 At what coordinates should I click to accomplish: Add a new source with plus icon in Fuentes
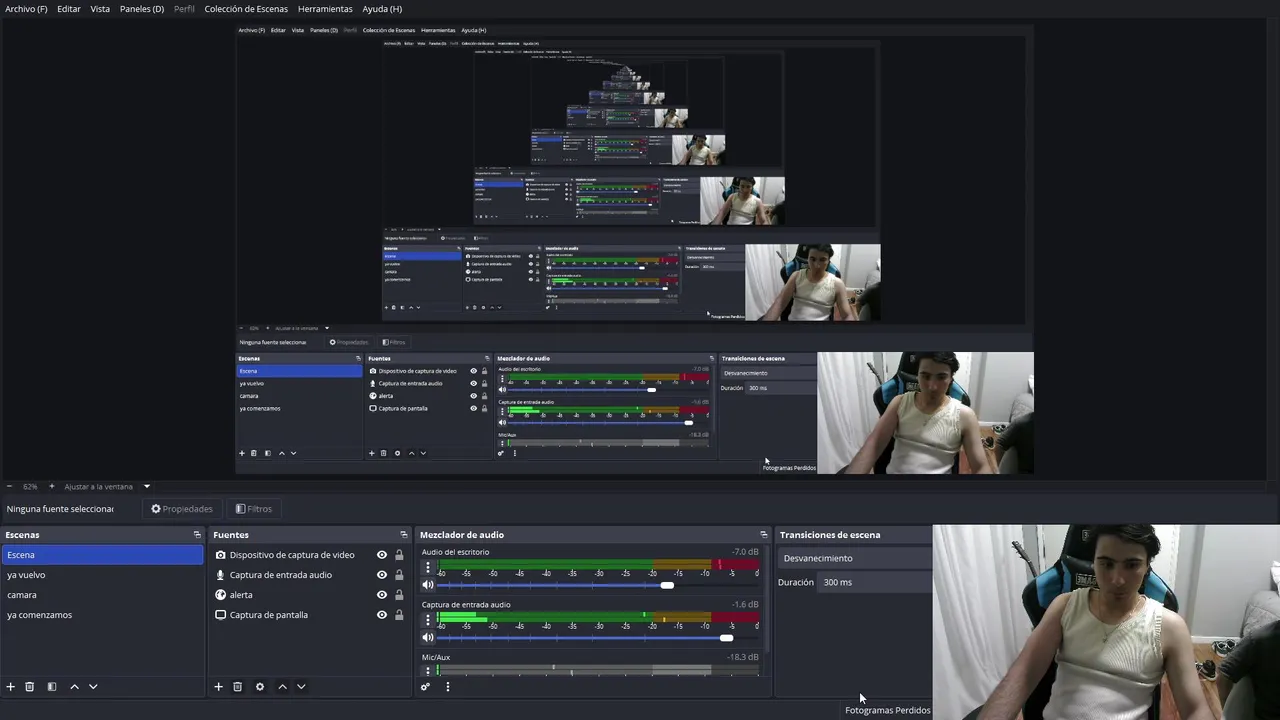click(219, 687)
